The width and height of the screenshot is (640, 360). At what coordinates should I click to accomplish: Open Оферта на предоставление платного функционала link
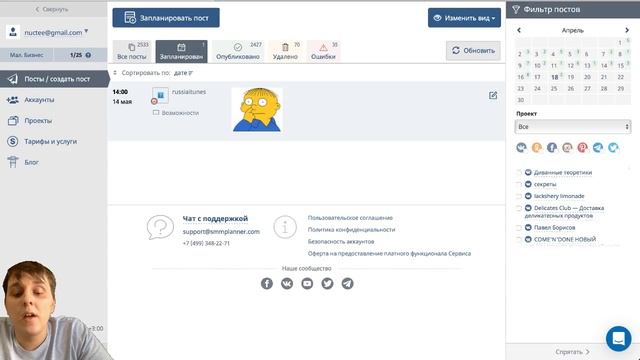click(x=389, y=253)
